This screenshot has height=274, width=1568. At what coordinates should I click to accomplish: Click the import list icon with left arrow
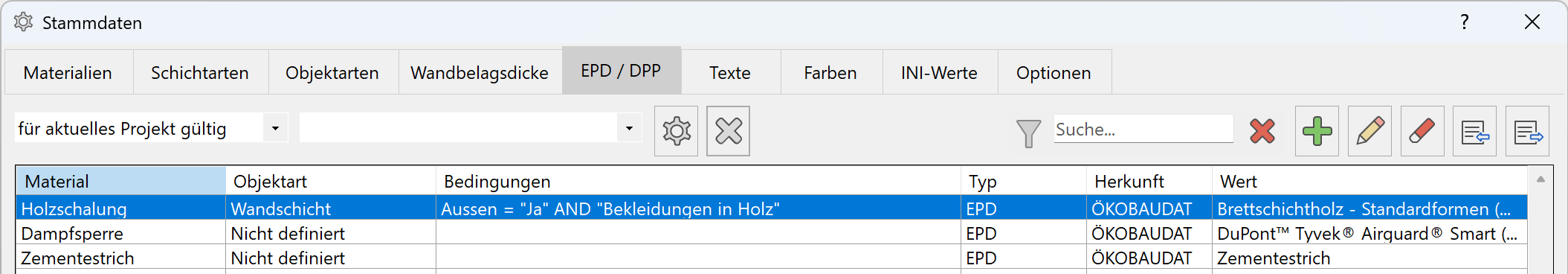coord(1474,131)
